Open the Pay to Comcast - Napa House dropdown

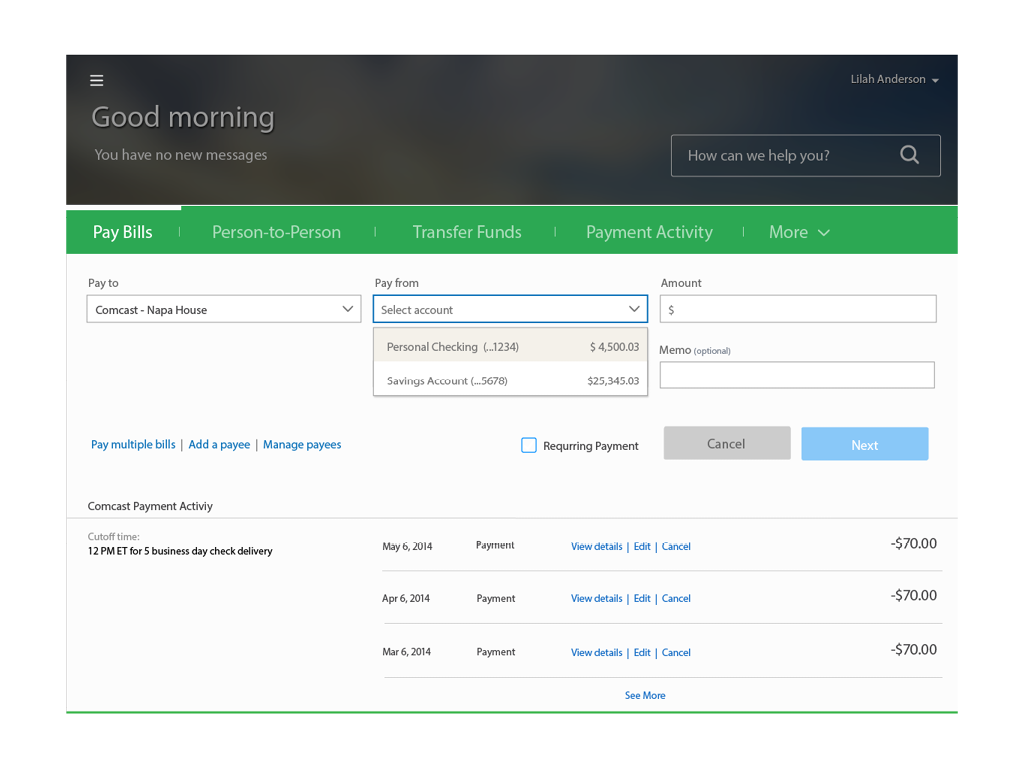[x=224, y=309]
